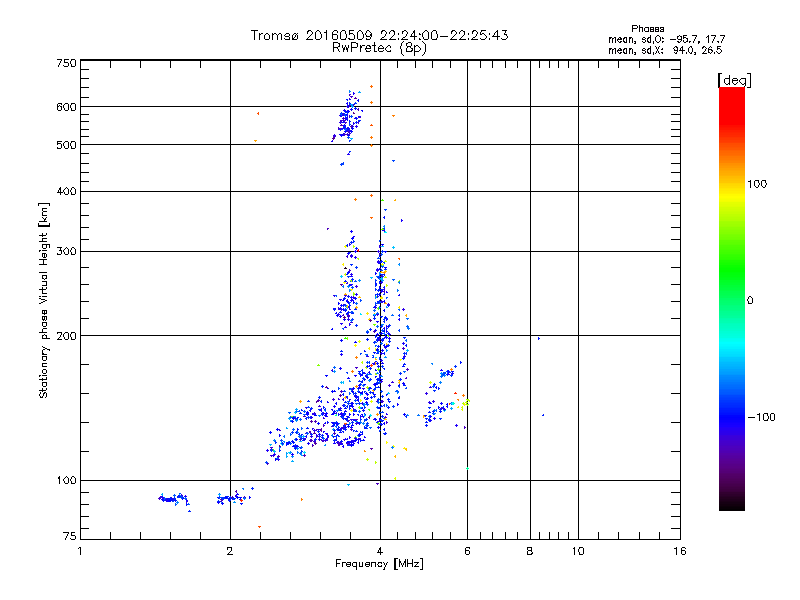
Task: Click the x-axis tick label '8'
Action: point(530,551)
